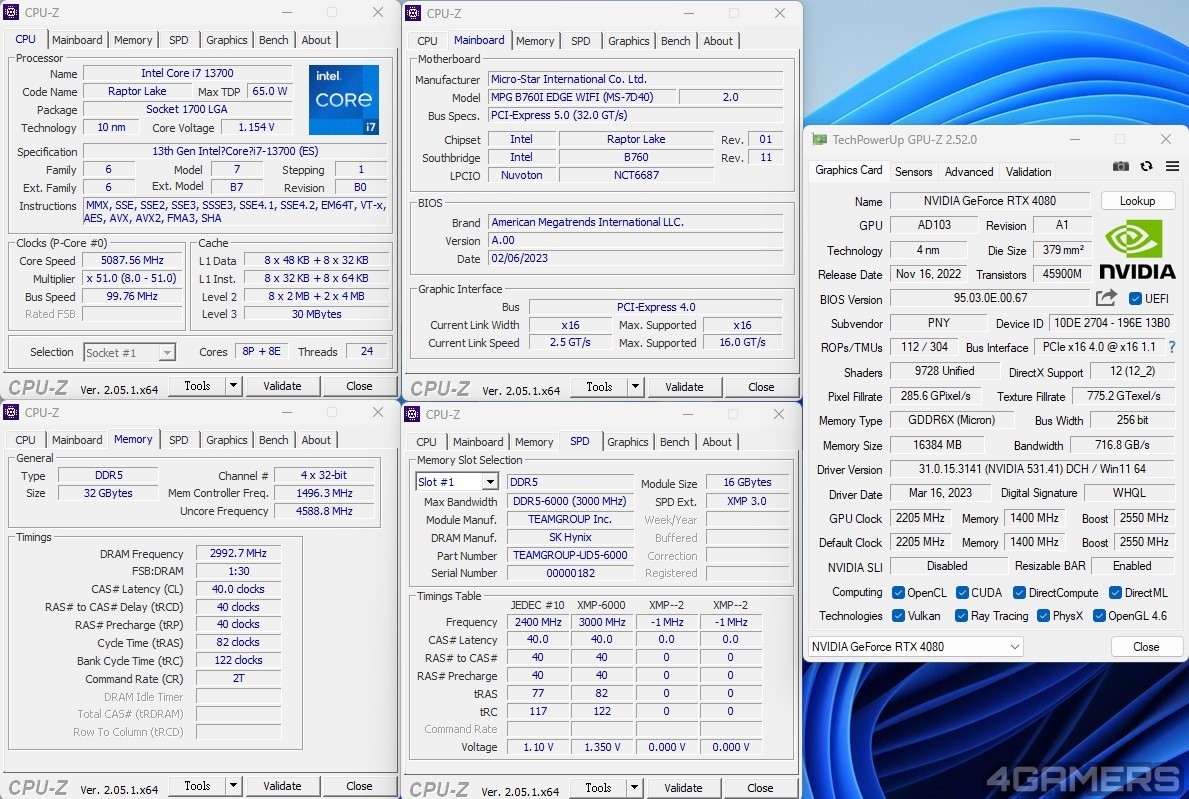Click Part Number TEAMGROUP-UD5-6000 field

[570, 555]
